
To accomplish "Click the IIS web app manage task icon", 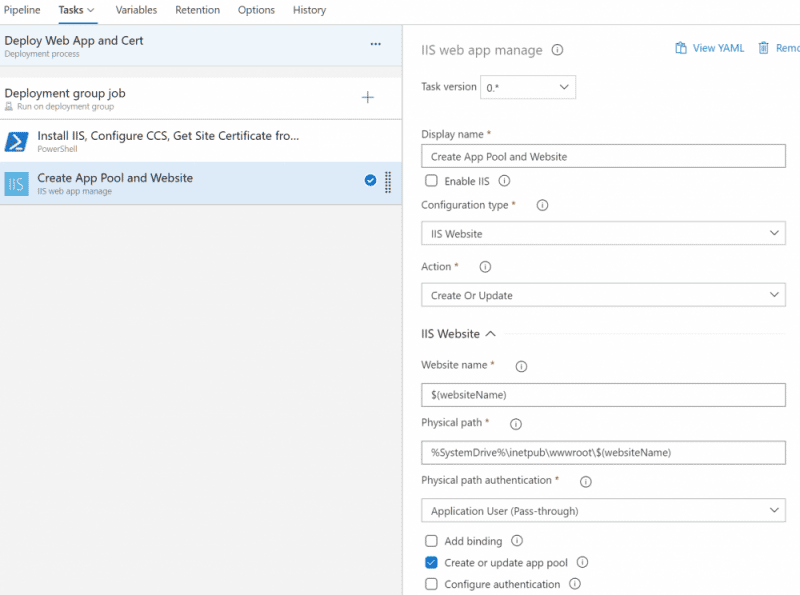I will tap(16, 184).
